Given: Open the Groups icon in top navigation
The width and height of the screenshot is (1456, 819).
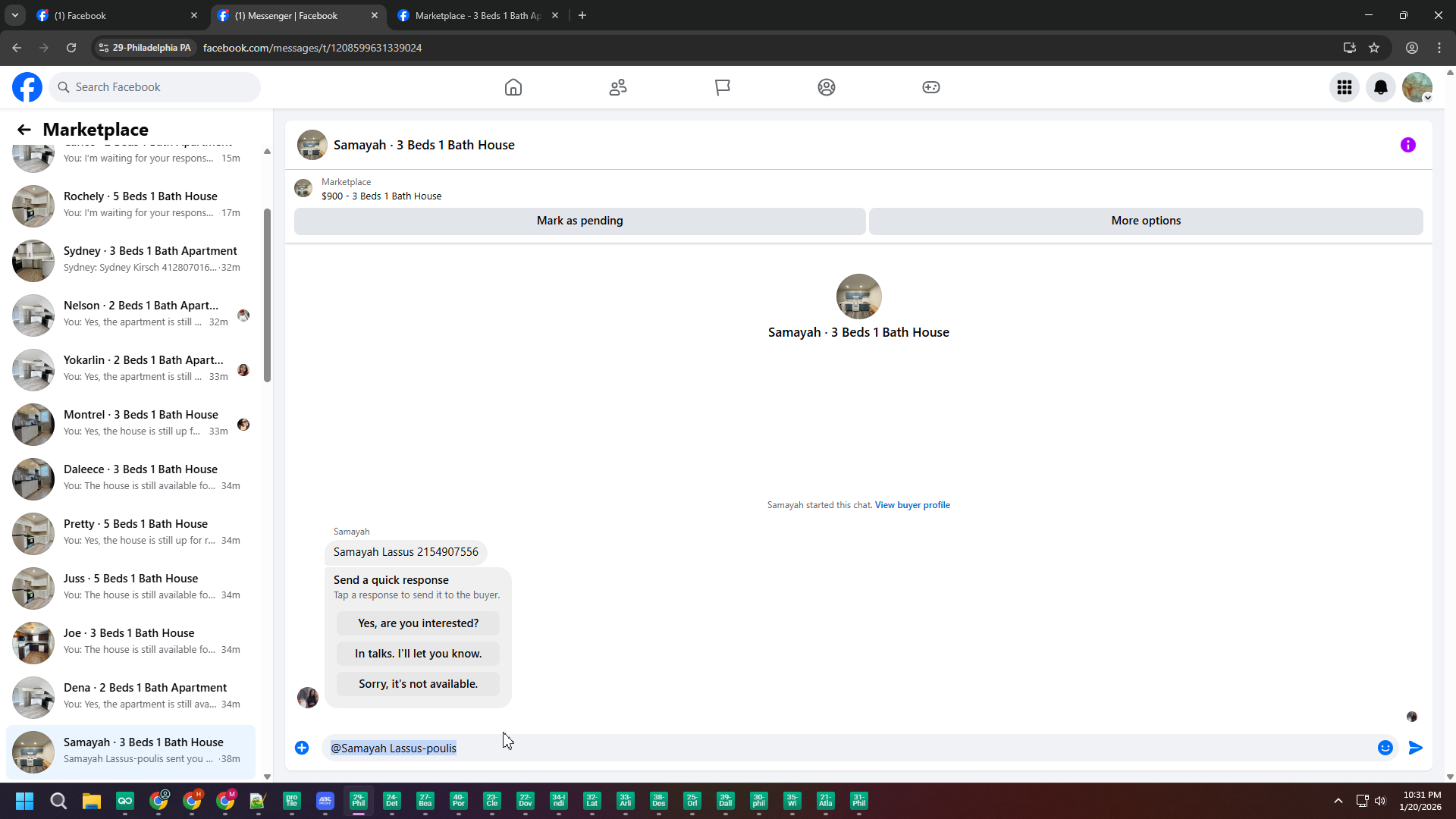Looking at the screenshot, I should (827, 87).
